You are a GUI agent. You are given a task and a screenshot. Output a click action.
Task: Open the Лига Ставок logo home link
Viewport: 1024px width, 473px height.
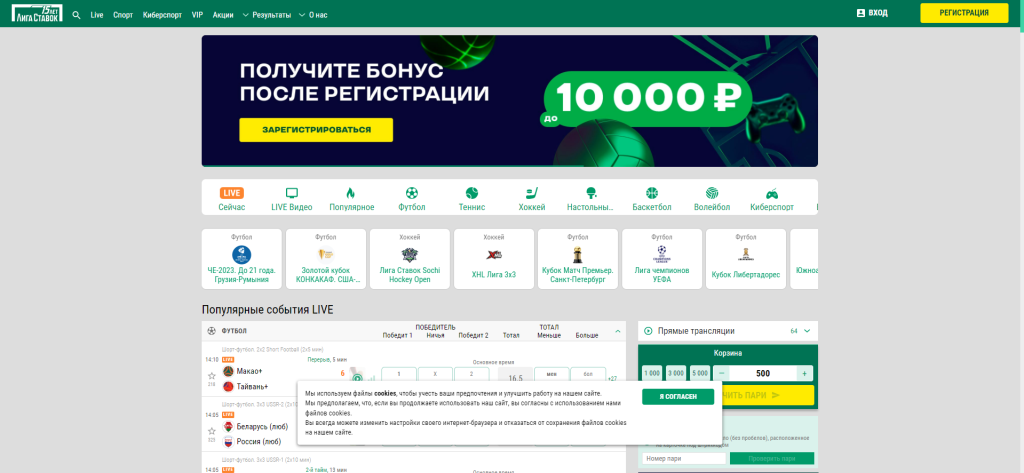click(x=34, y=14)
